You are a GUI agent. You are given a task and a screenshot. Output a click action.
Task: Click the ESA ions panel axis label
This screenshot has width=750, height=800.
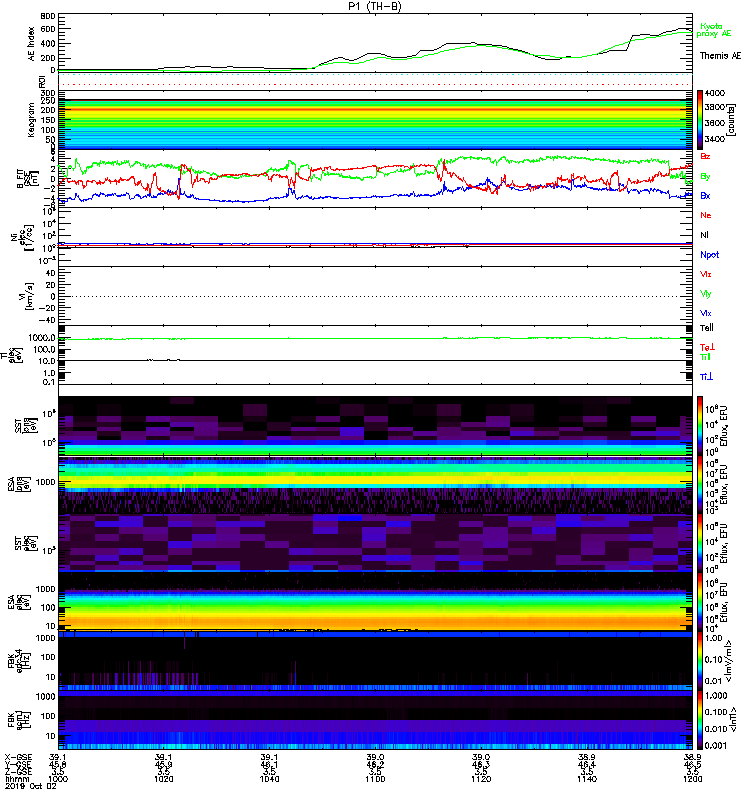(x=18, y=485)
